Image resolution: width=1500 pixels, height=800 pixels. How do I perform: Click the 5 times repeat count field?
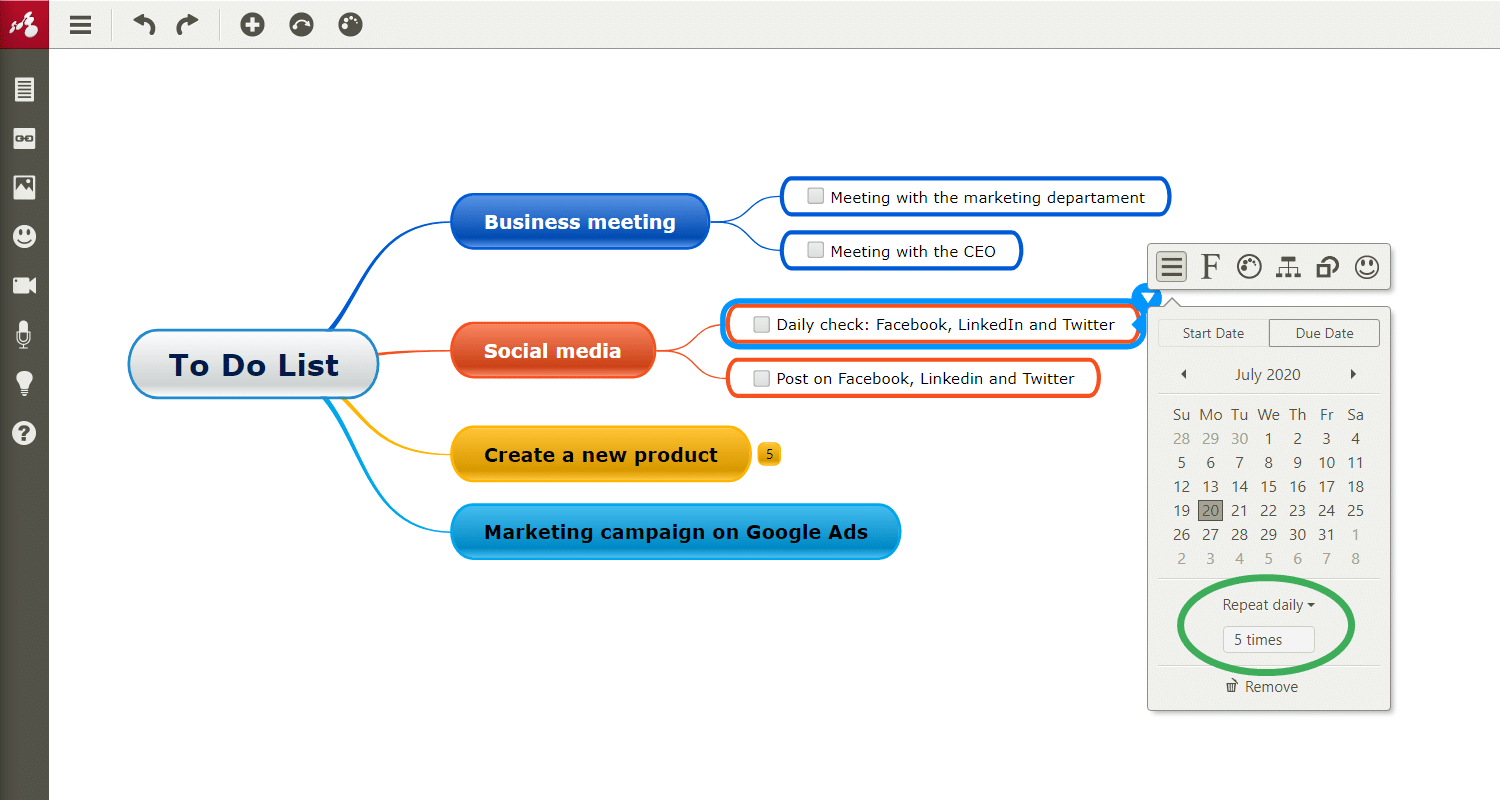(1268, 640)
